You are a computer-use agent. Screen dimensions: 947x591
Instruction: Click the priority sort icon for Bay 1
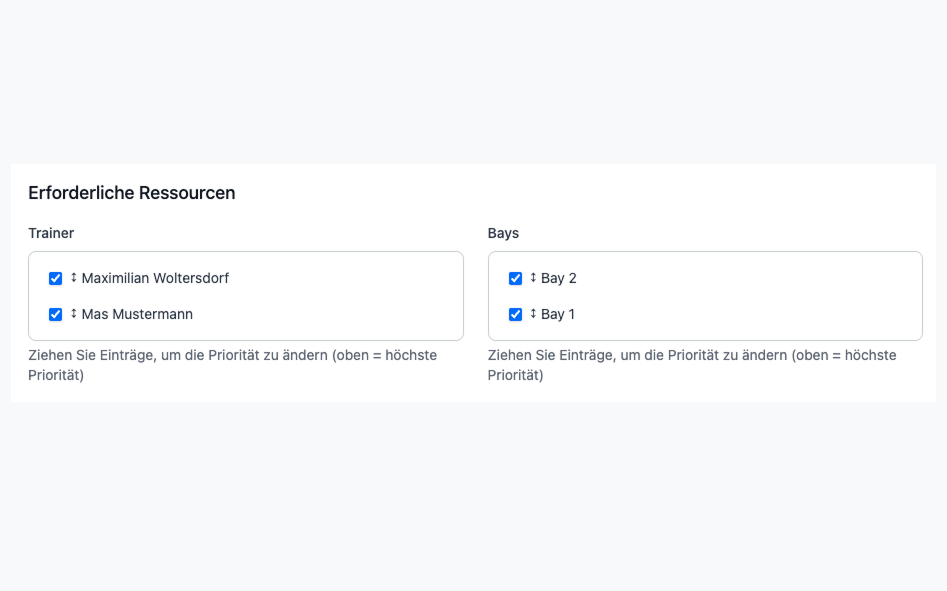(533, 314)
